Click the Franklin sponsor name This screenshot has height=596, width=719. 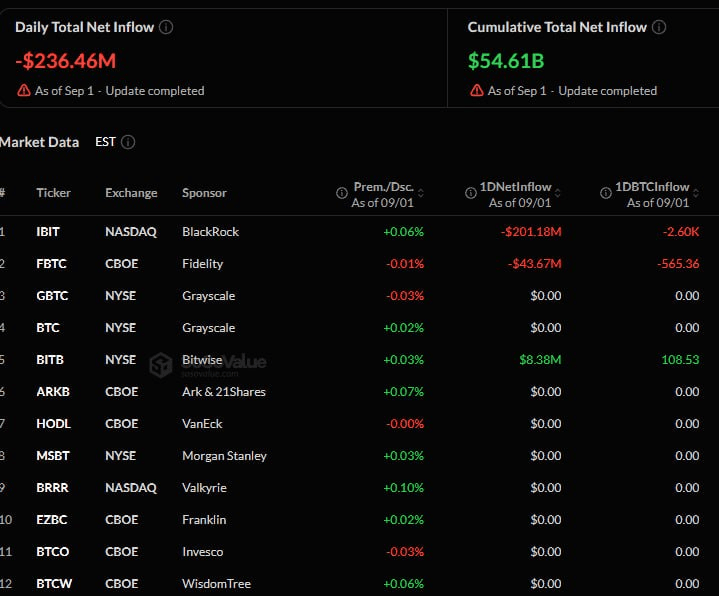pos(204,520)
